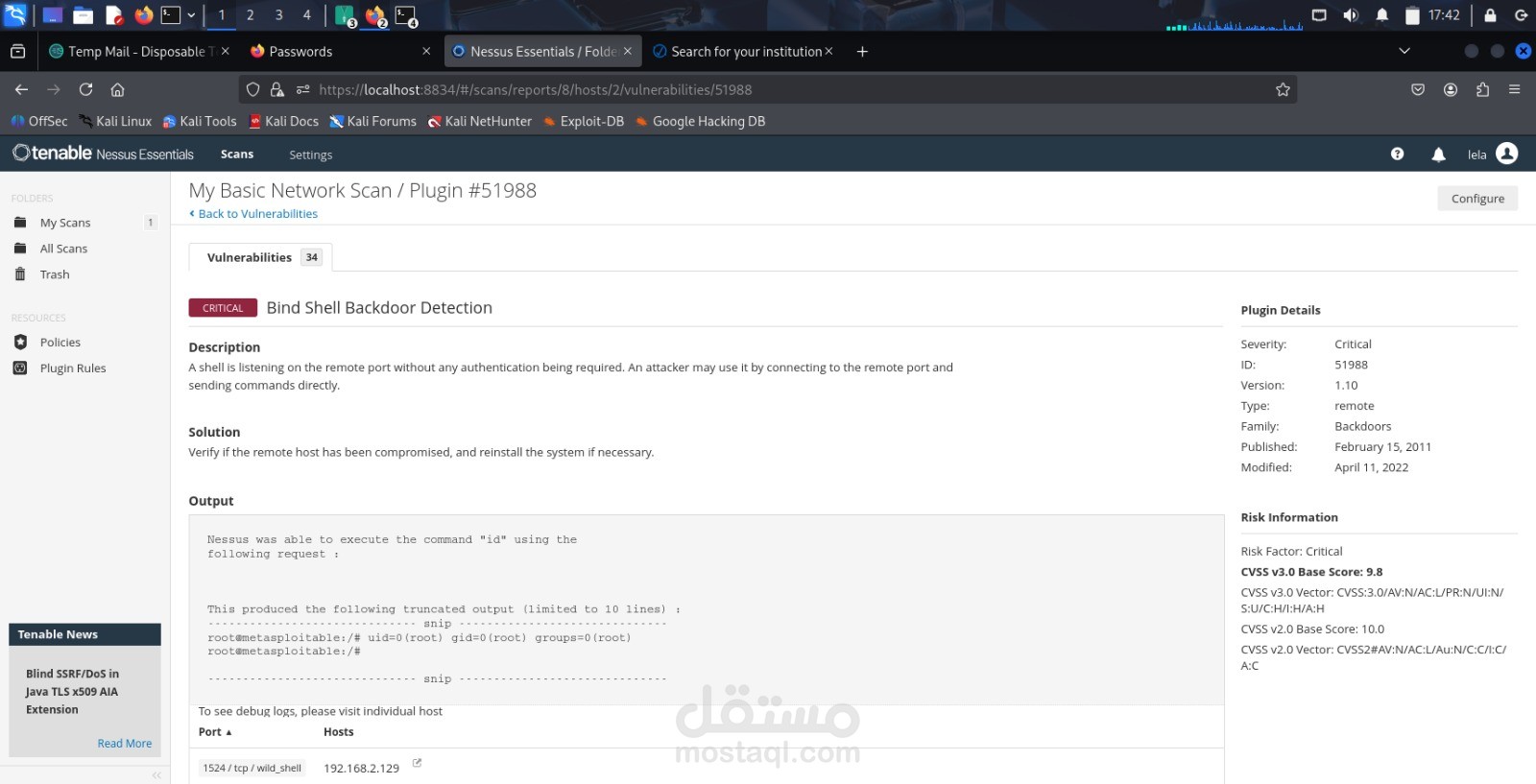
Task: Open a new browser tab
Action: (x=862, y=51)
